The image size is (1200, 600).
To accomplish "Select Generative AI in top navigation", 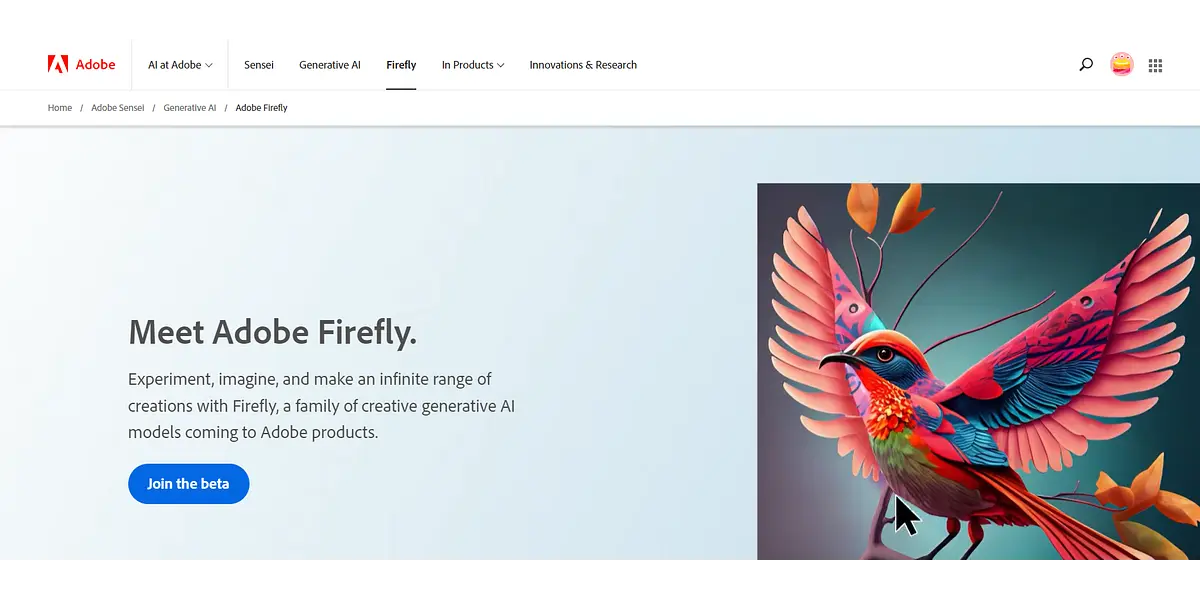I will [330, 65].
